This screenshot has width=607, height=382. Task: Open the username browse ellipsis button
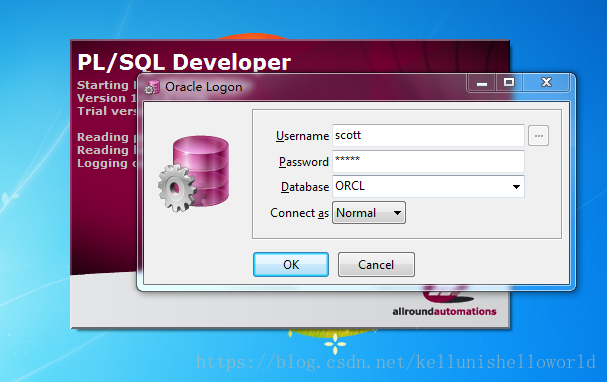(x=538, y=136)
